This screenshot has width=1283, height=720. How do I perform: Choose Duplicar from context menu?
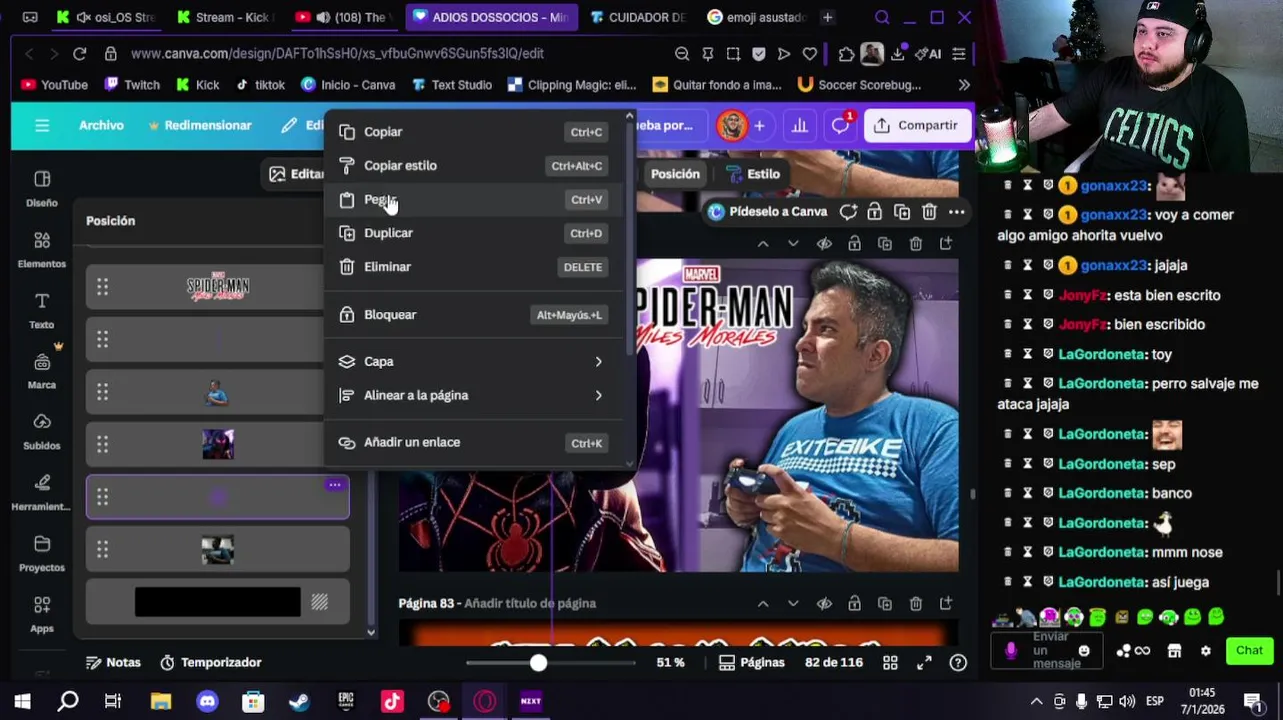pos(475,233)
